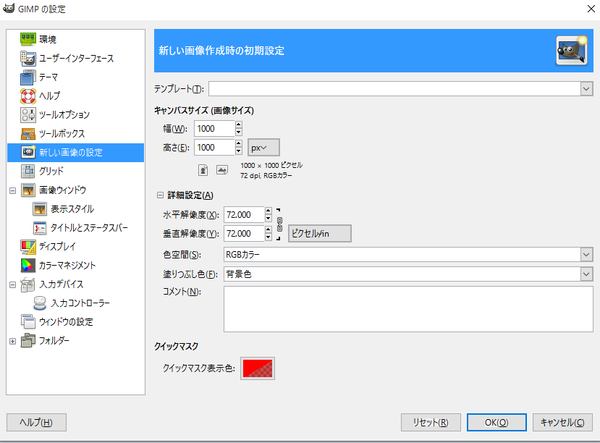
Task: Click the 入力デバイス icon
Action: pos(28,284)
